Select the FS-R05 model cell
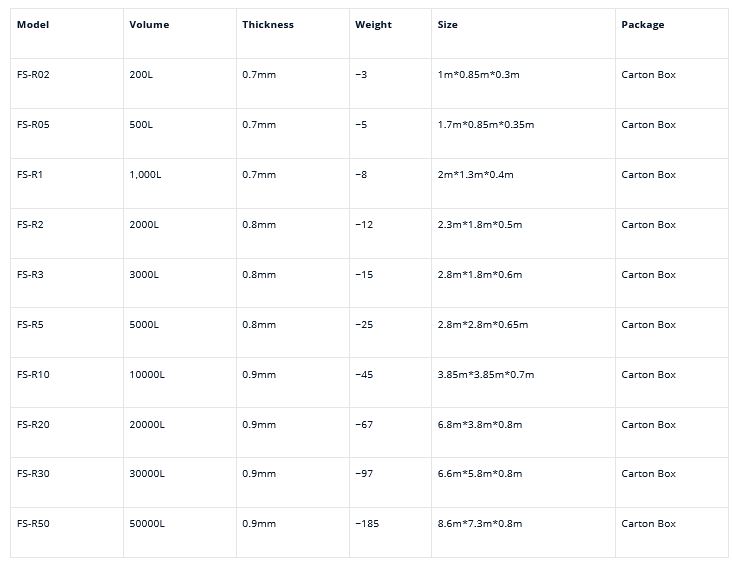This screenshot has height=579, width=733. [33, 125]
